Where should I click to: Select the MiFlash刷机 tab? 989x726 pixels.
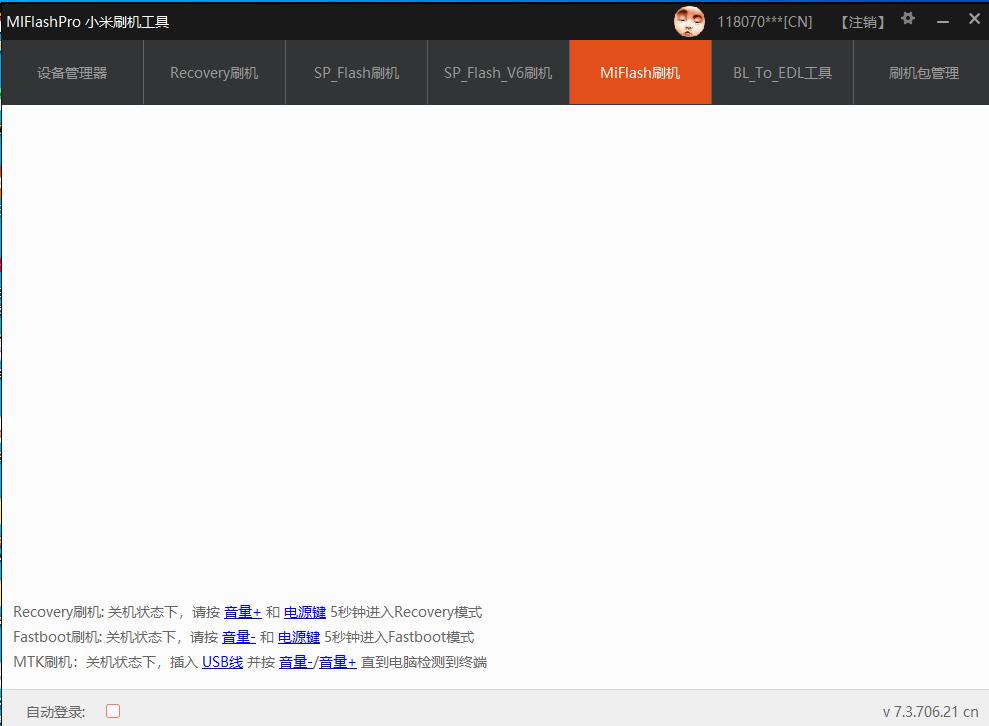coord(640,72)
